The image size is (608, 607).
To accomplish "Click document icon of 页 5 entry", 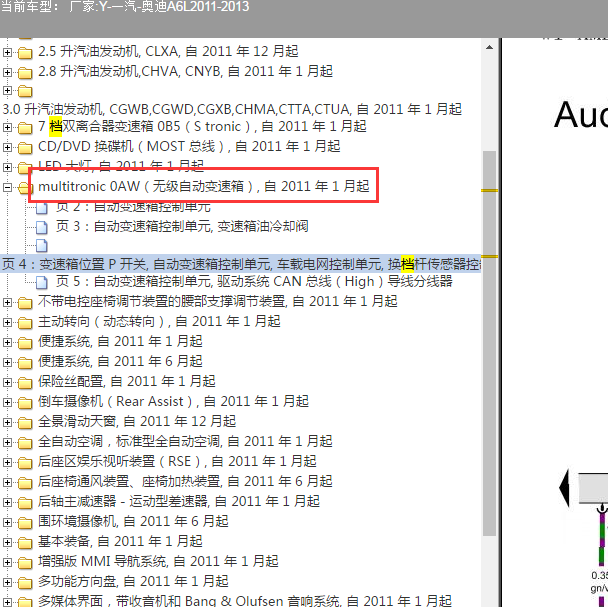I will (41, 283).
